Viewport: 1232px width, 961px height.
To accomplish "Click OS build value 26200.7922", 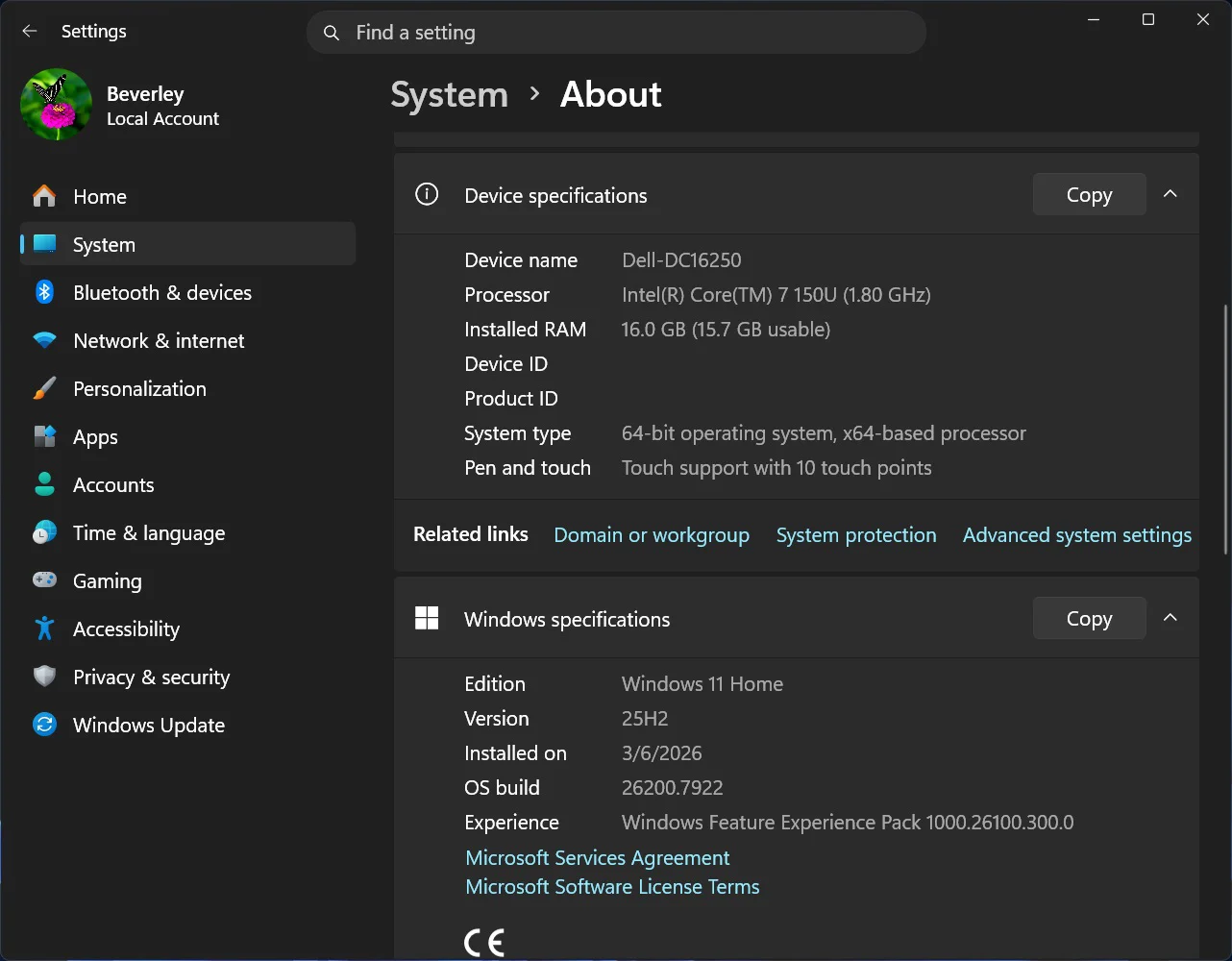I will click(x=672, y=787).
